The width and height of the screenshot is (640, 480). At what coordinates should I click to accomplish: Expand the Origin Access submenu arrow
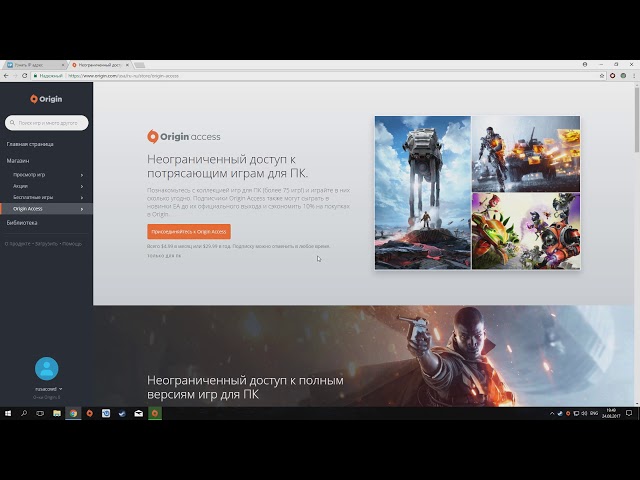pos(82,209)
